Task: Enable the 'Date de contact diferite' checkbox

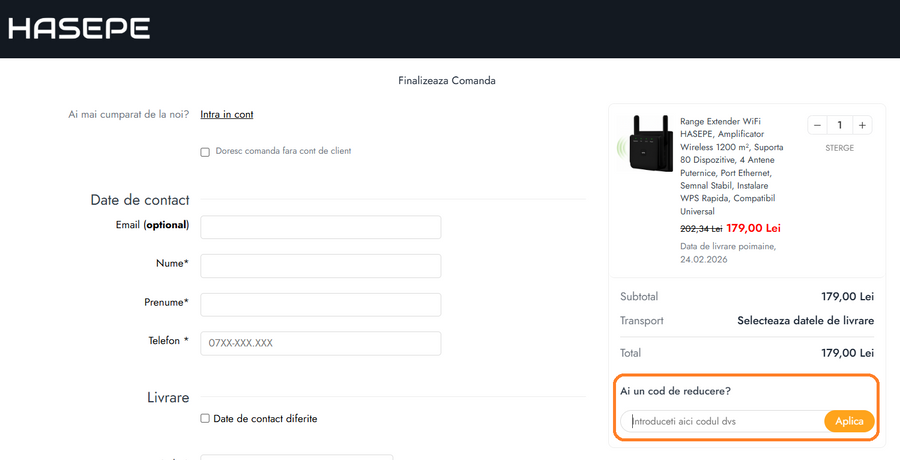Action: pos(205,419)
